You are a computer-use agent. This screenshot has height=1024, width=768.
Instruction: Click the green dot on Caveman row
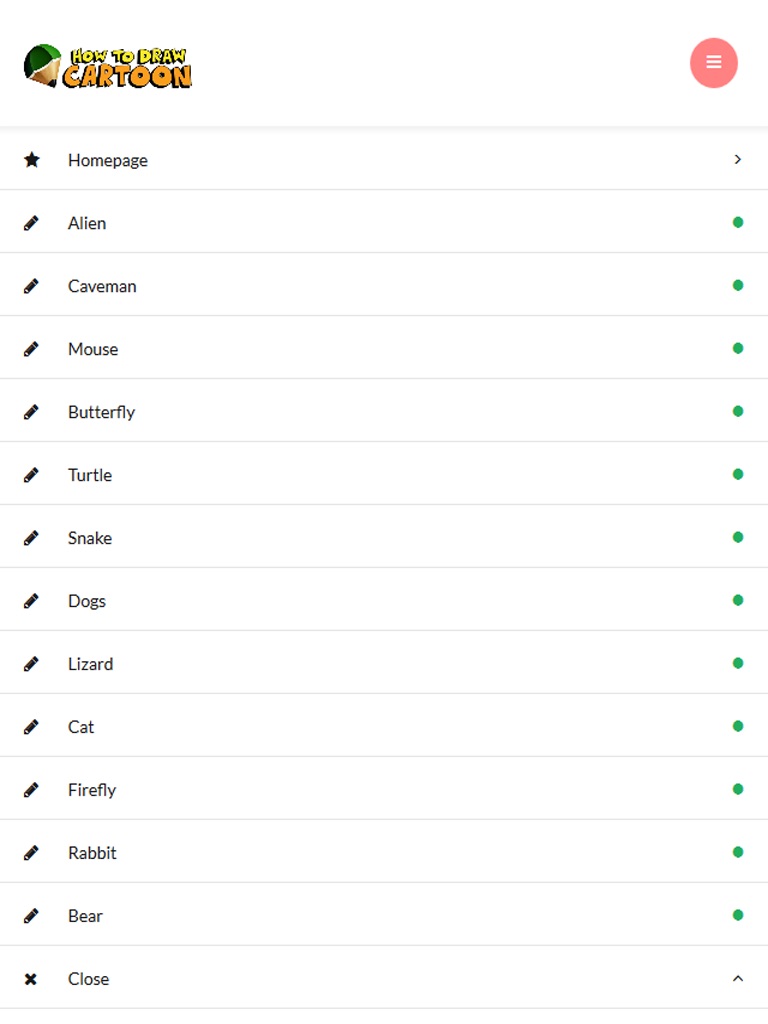pos(738,285)
